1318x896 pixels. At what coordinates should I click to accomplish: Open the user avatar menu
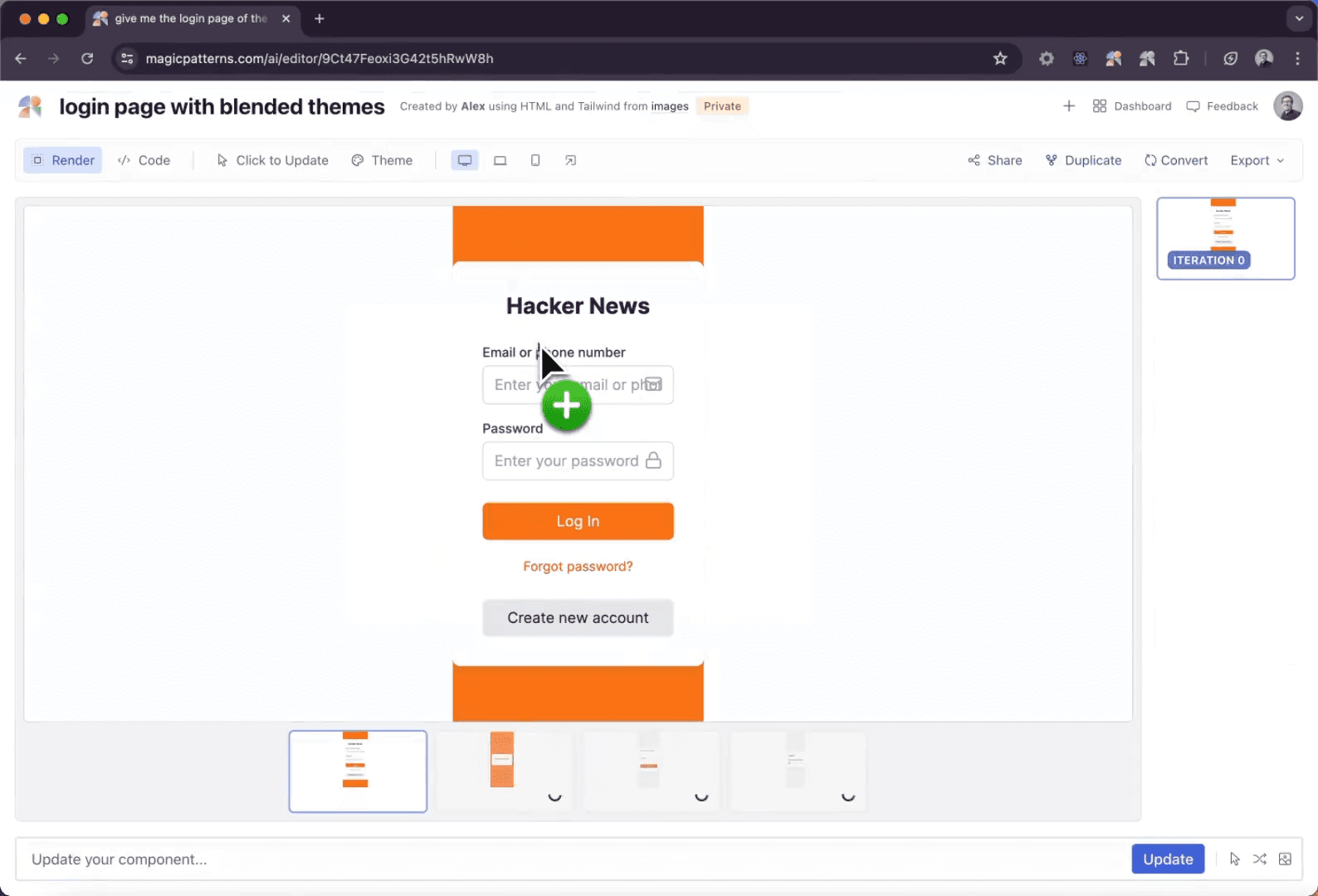(x=1288, y=106)
